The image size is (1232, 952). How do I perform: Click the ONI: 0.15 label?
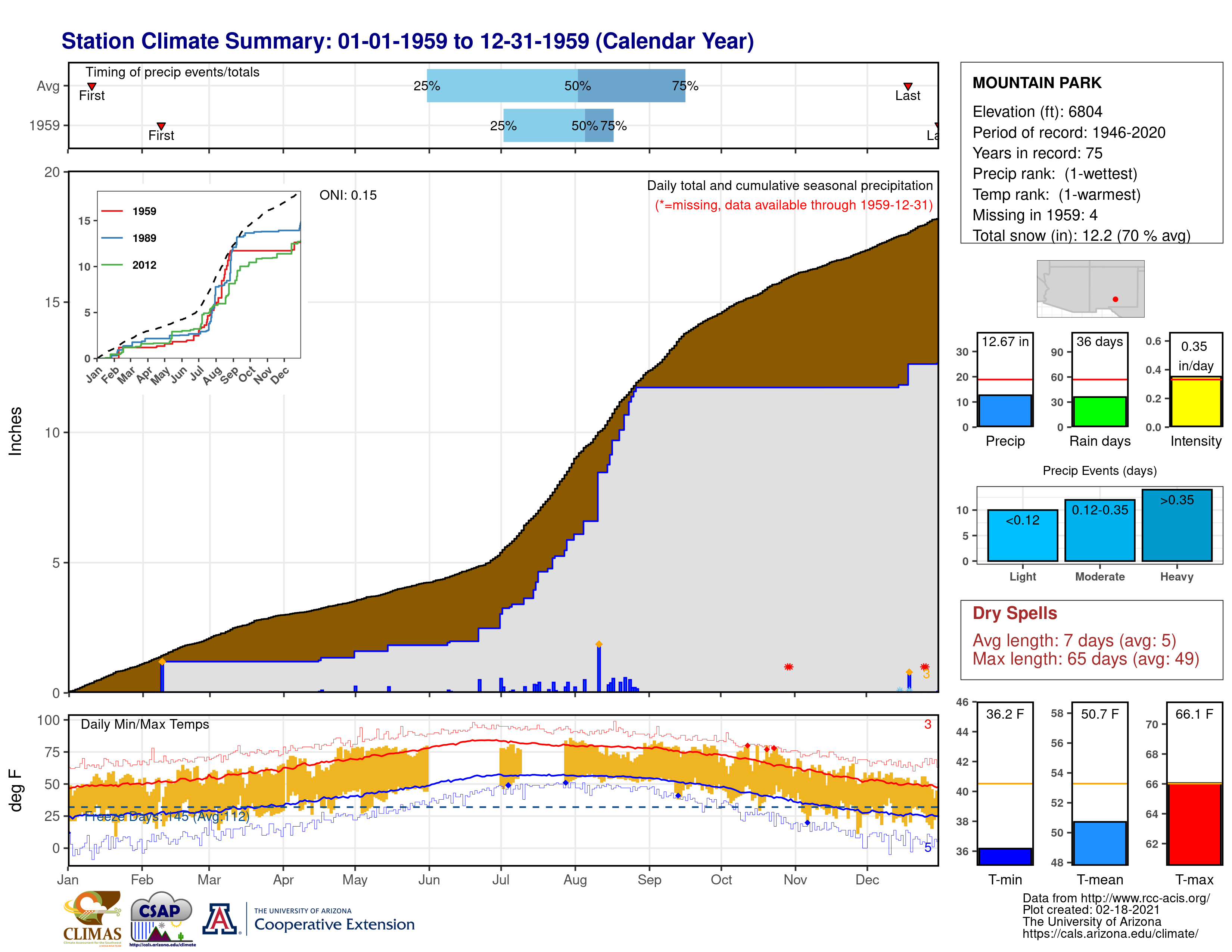click(348, 195)
